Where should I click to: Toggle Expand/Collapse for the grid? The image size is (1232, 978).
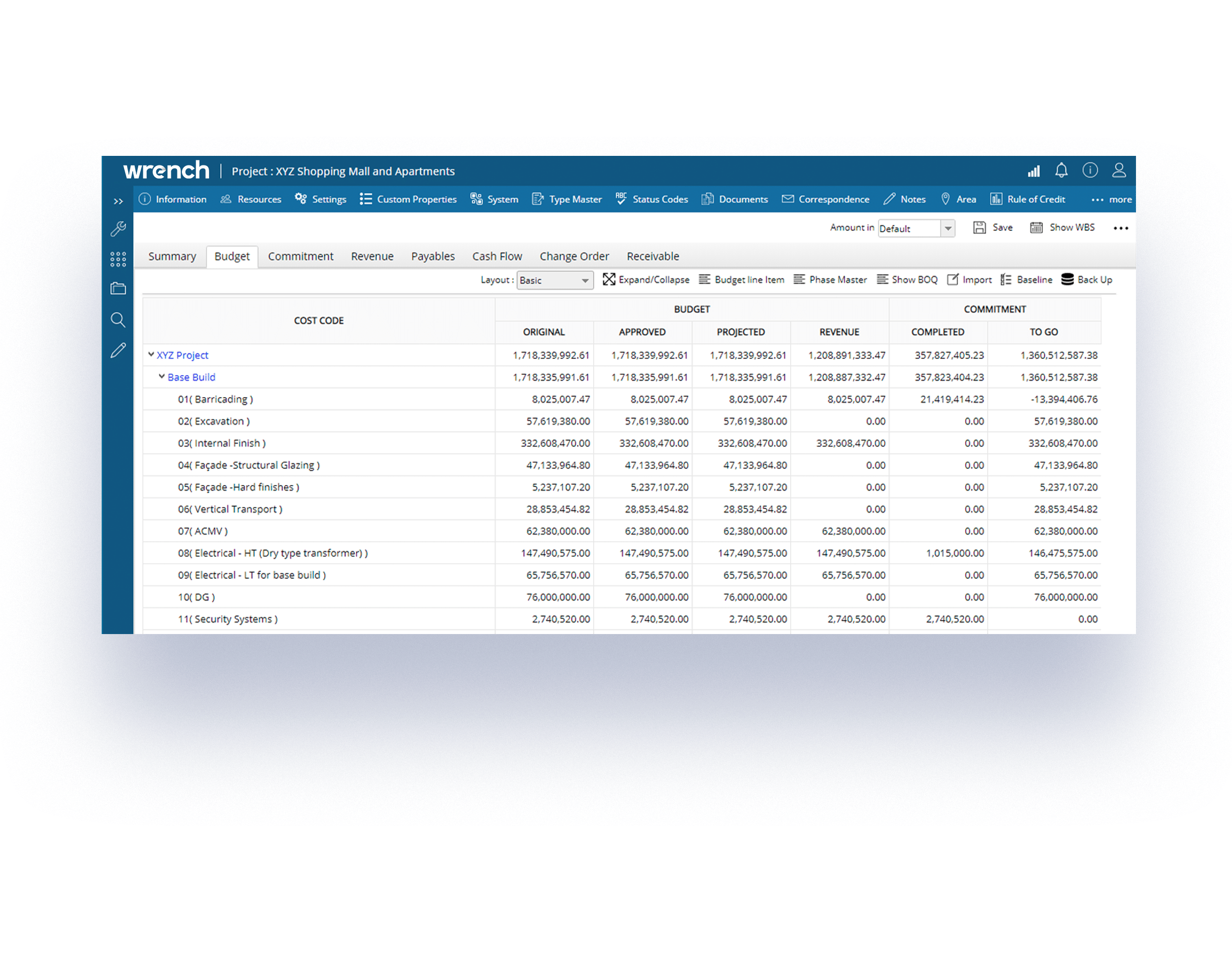646,280
